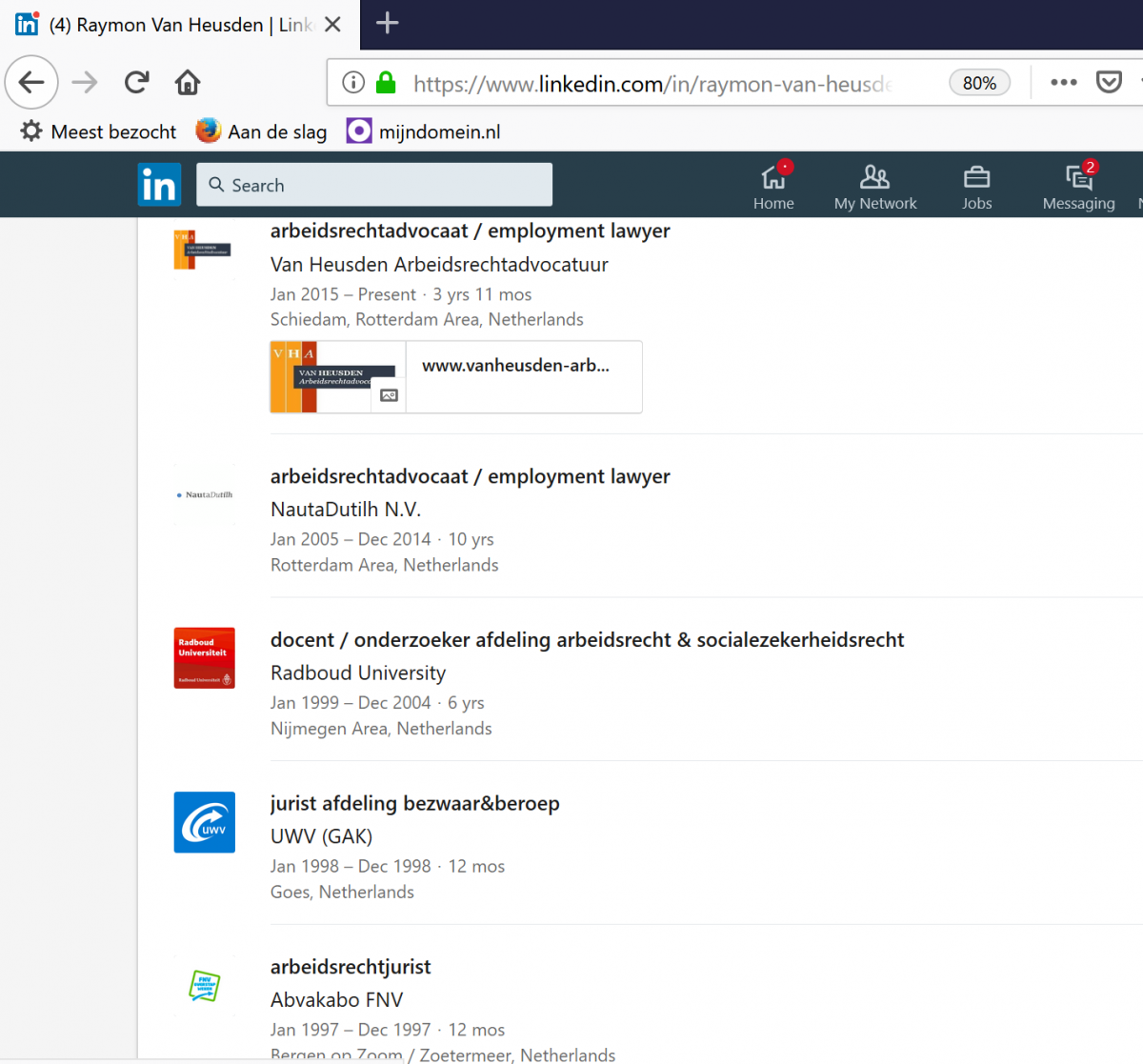This screenshot has height=1064, width=1143.
Task: Open page information via the circled-i icon
Action: pos(352,83)
